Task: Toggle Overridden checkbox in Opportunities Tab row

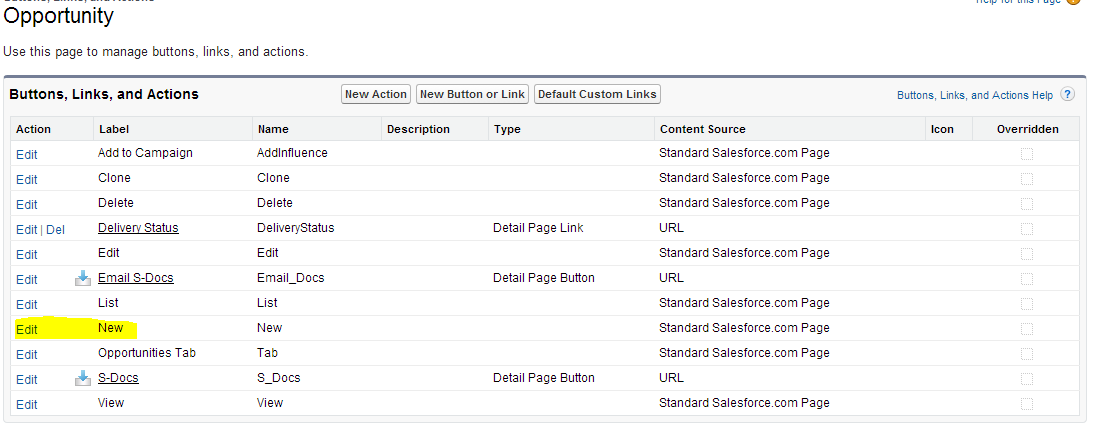Action: [1027, 354]
